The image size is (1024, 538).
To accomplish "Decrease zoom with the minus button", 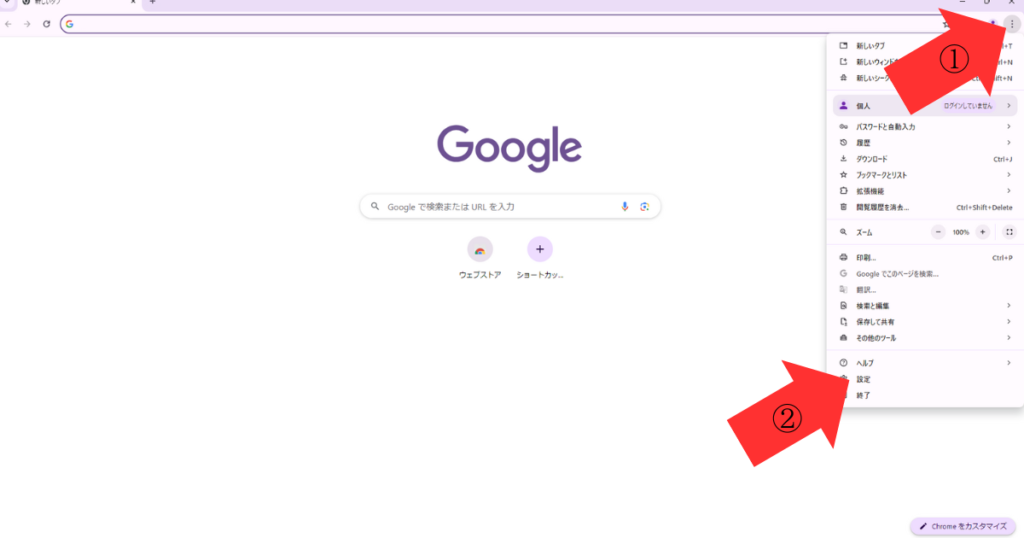I will pos(938,232).
